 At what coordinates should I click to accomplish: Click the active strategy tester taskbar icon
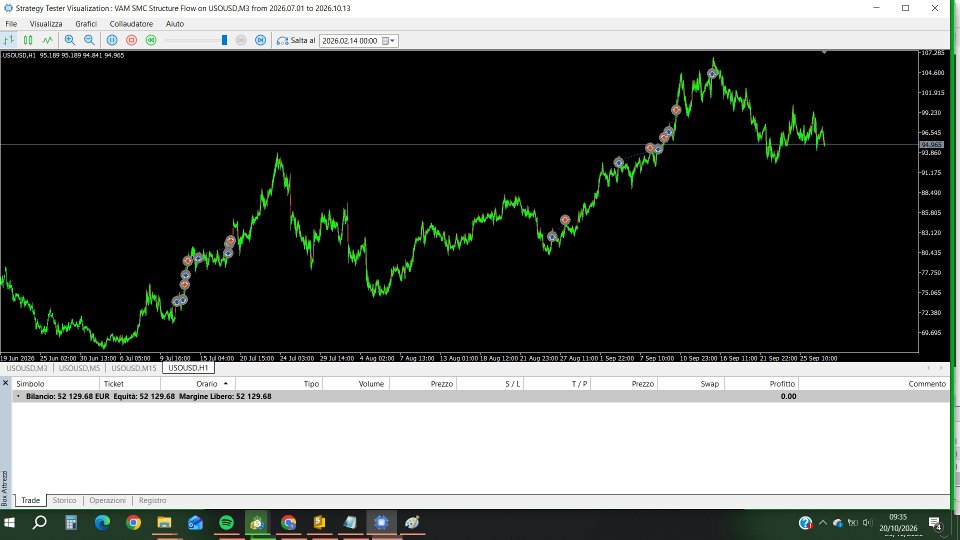pos(381,523)
